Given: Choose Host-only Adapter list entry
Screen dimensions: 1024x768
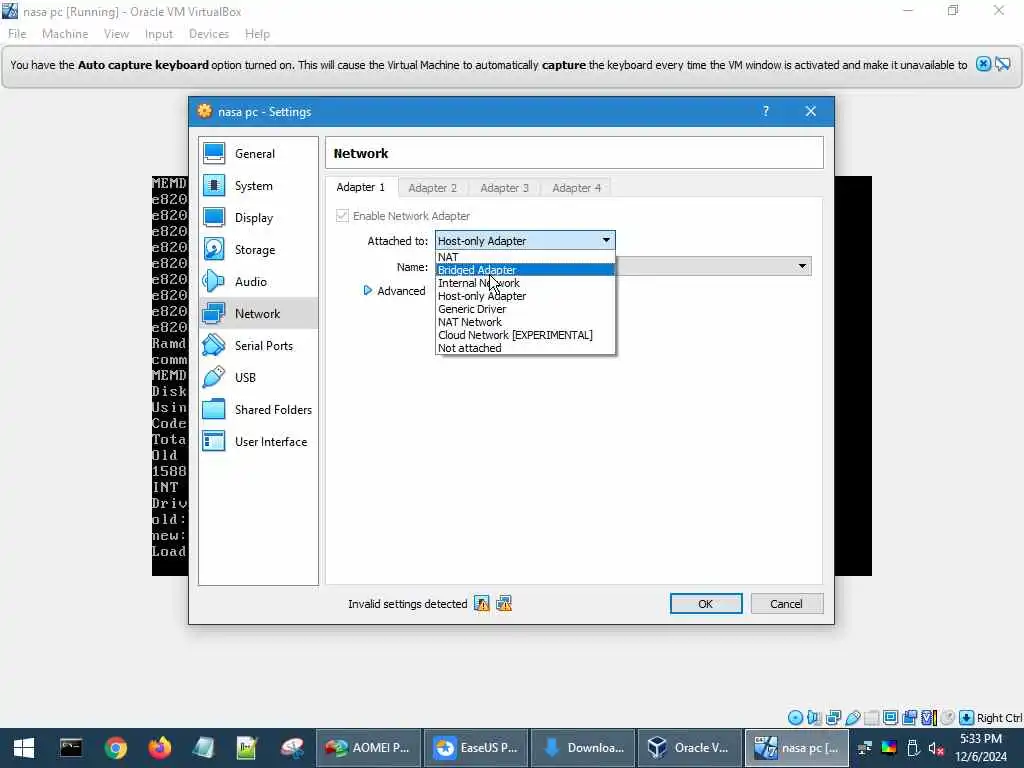Looking at the screenshot, I should [x=525, y=296].
